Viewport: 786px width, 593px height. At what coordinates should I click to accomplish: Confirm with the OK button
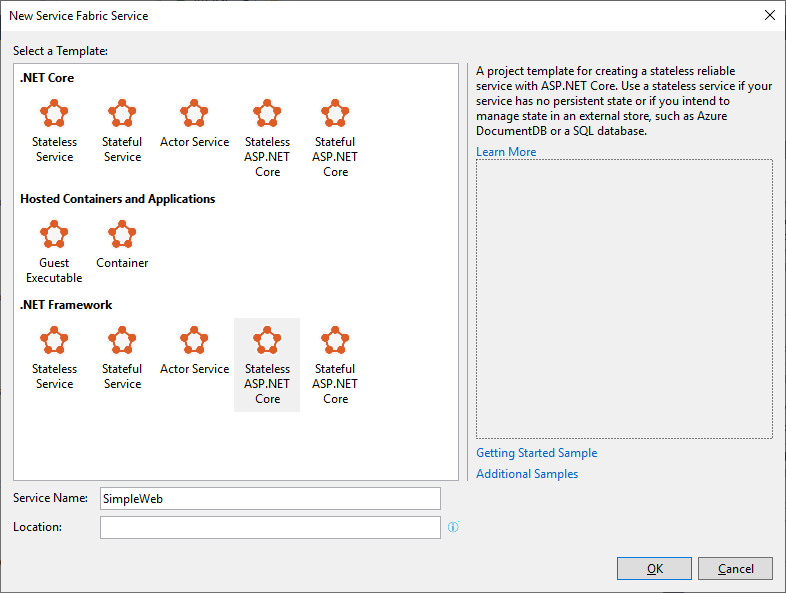tap(654, 568)
